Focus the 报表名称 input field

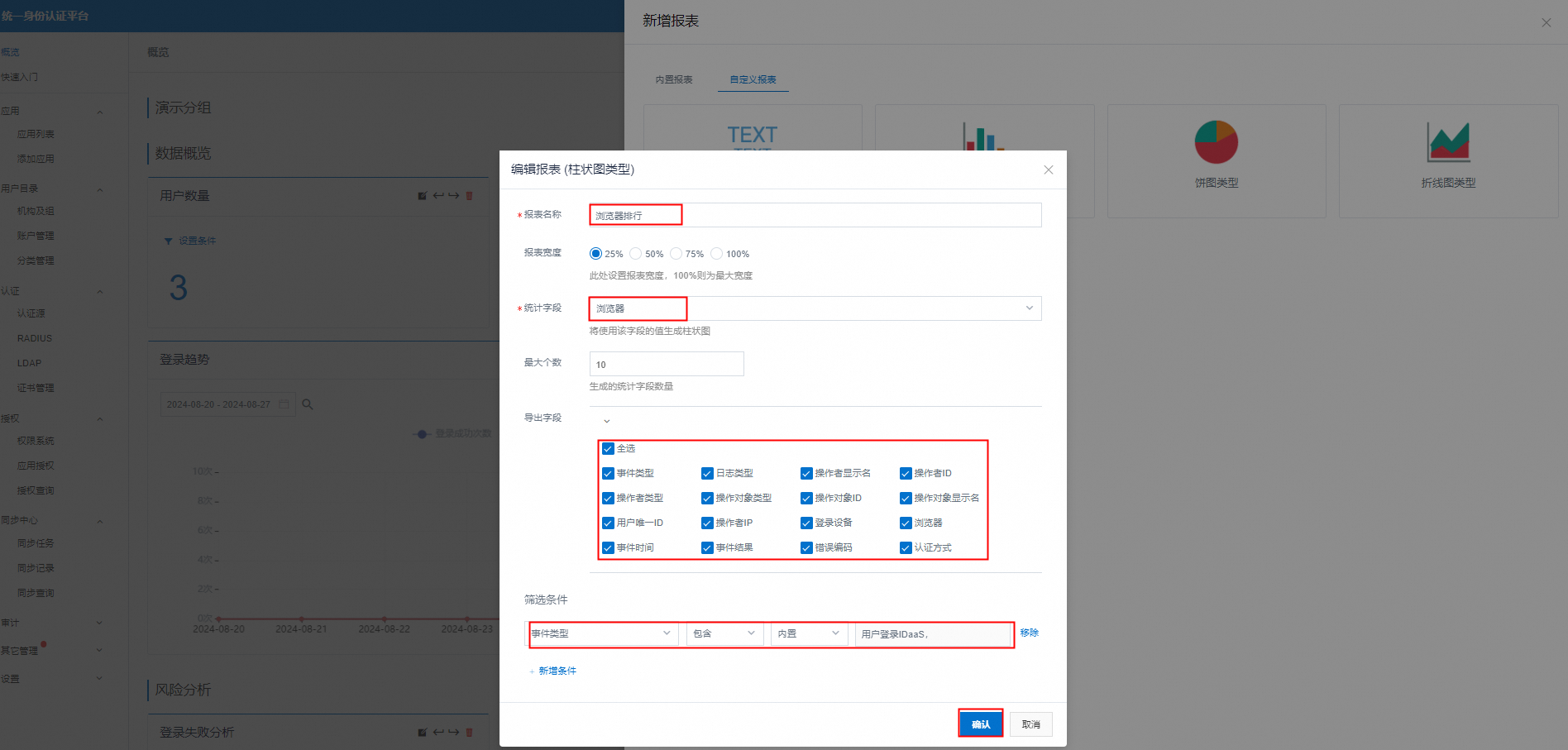click(x=815, y=215)
